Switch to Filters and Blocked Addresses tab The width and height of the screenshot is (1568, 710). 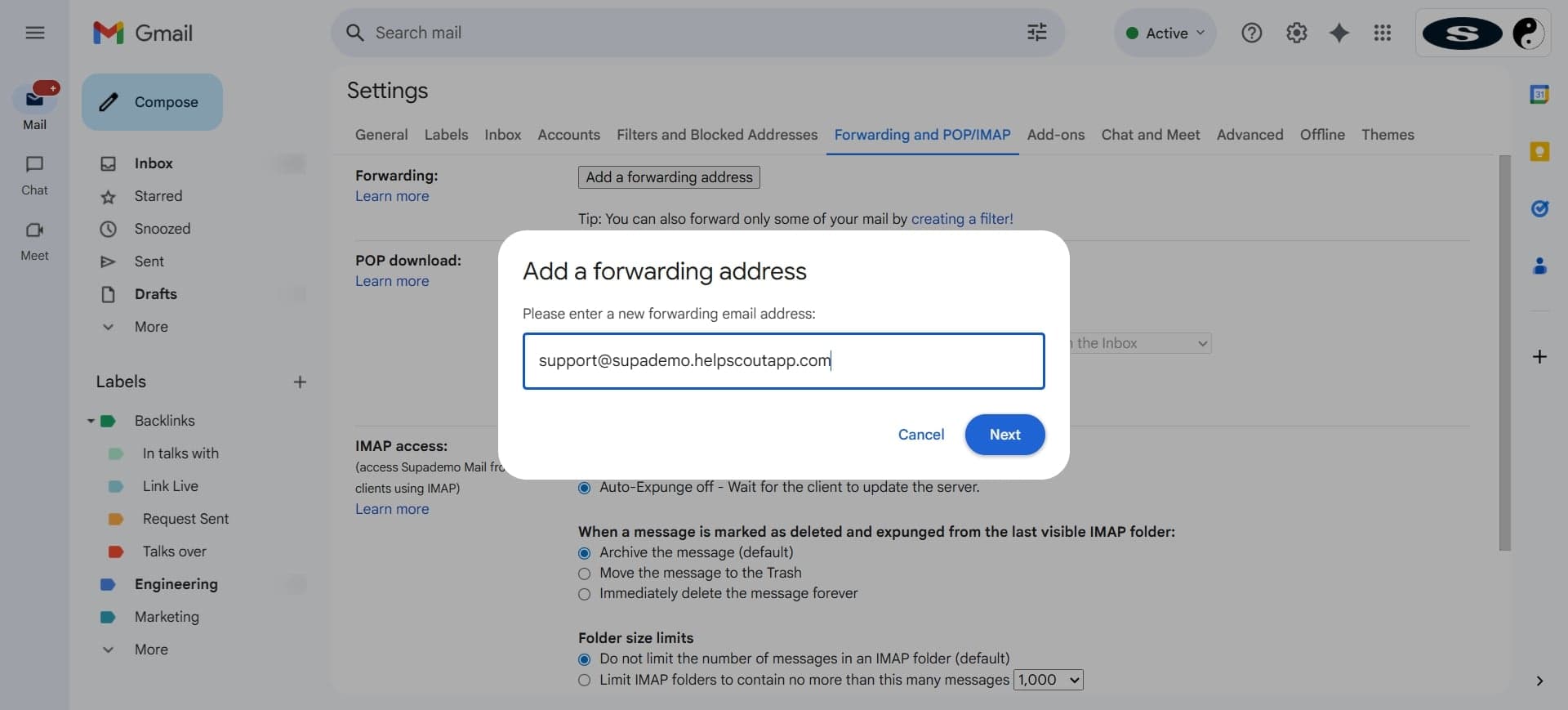click(716, 135)
